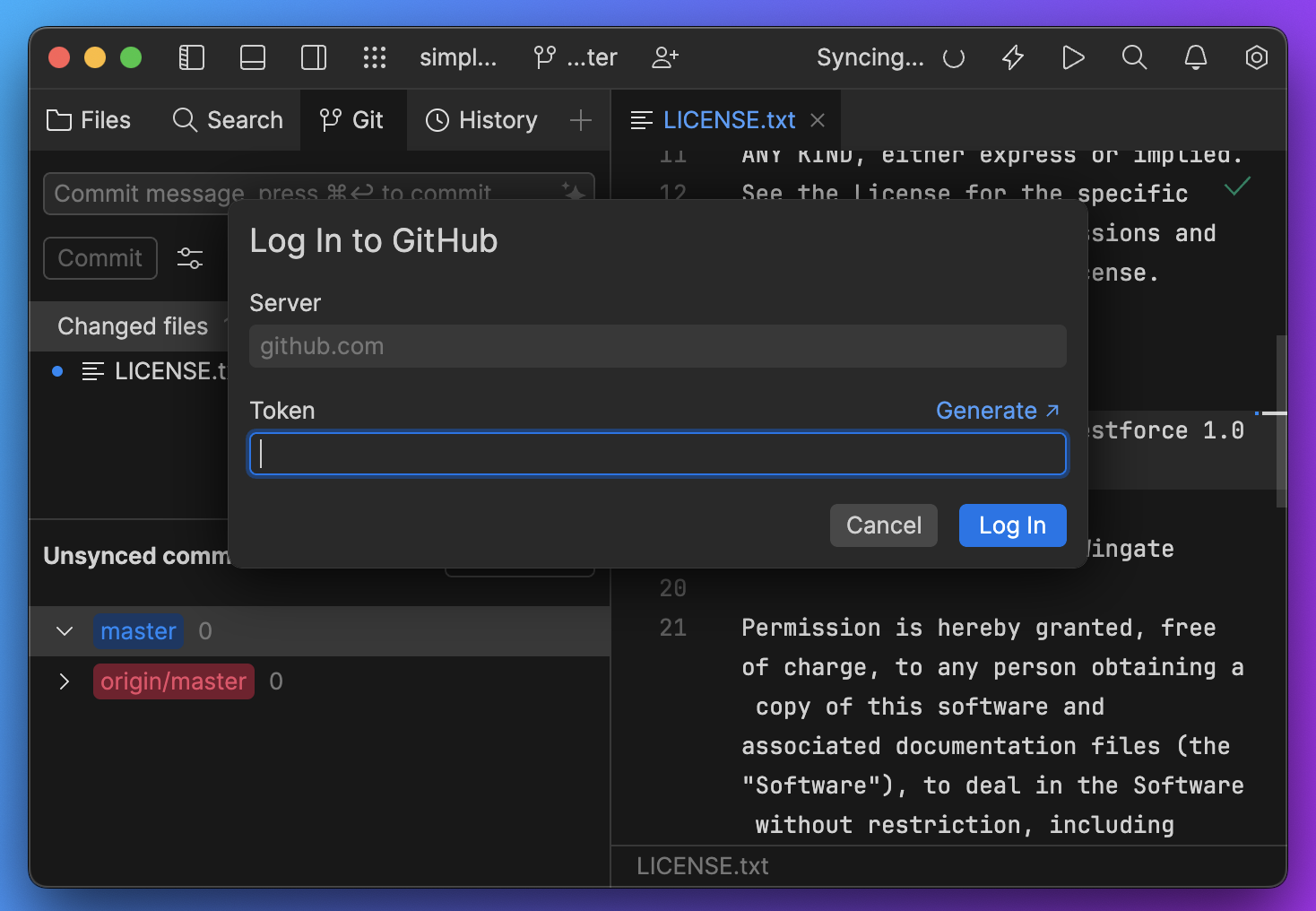
Task: Expand the origin/master branch chevron
Action: pos(65,681)
